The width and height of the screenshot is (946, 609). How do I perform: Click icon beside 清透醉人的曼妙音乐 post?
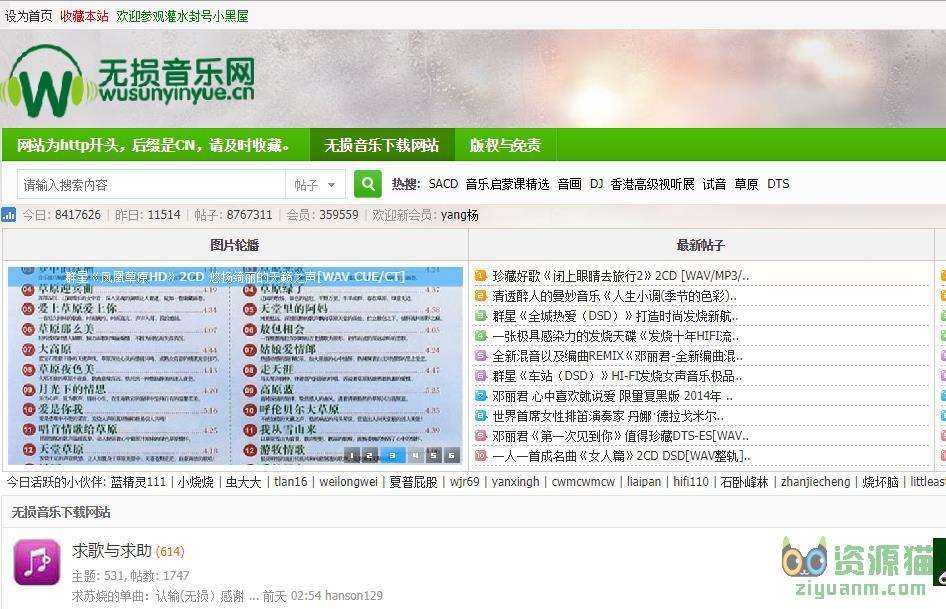click(x=480, y=296)
